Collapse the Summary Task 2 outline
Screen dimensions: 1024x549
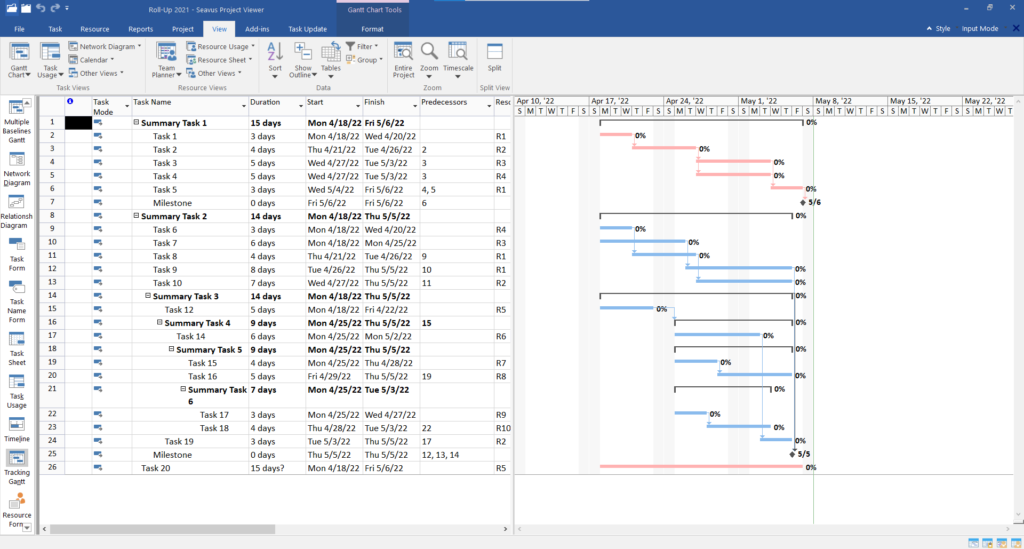tap(136, 215)
